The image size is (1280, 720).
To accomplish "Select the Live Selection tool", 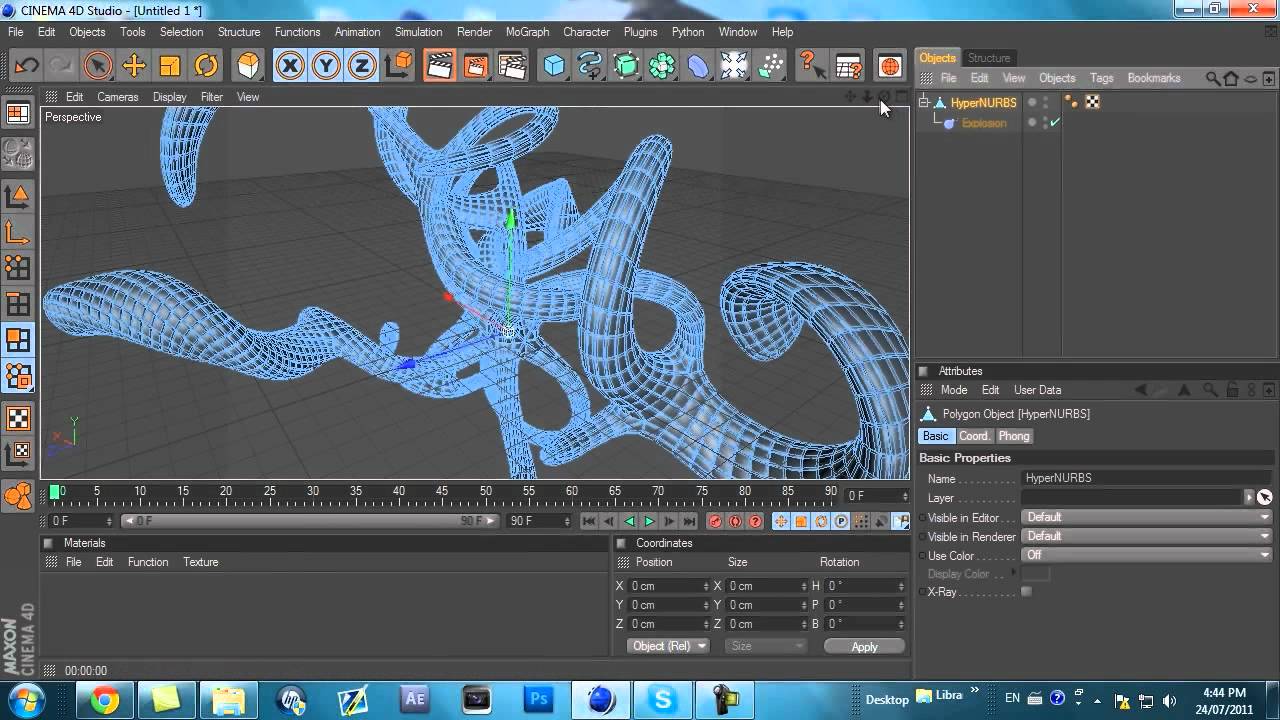I will 98,66.
